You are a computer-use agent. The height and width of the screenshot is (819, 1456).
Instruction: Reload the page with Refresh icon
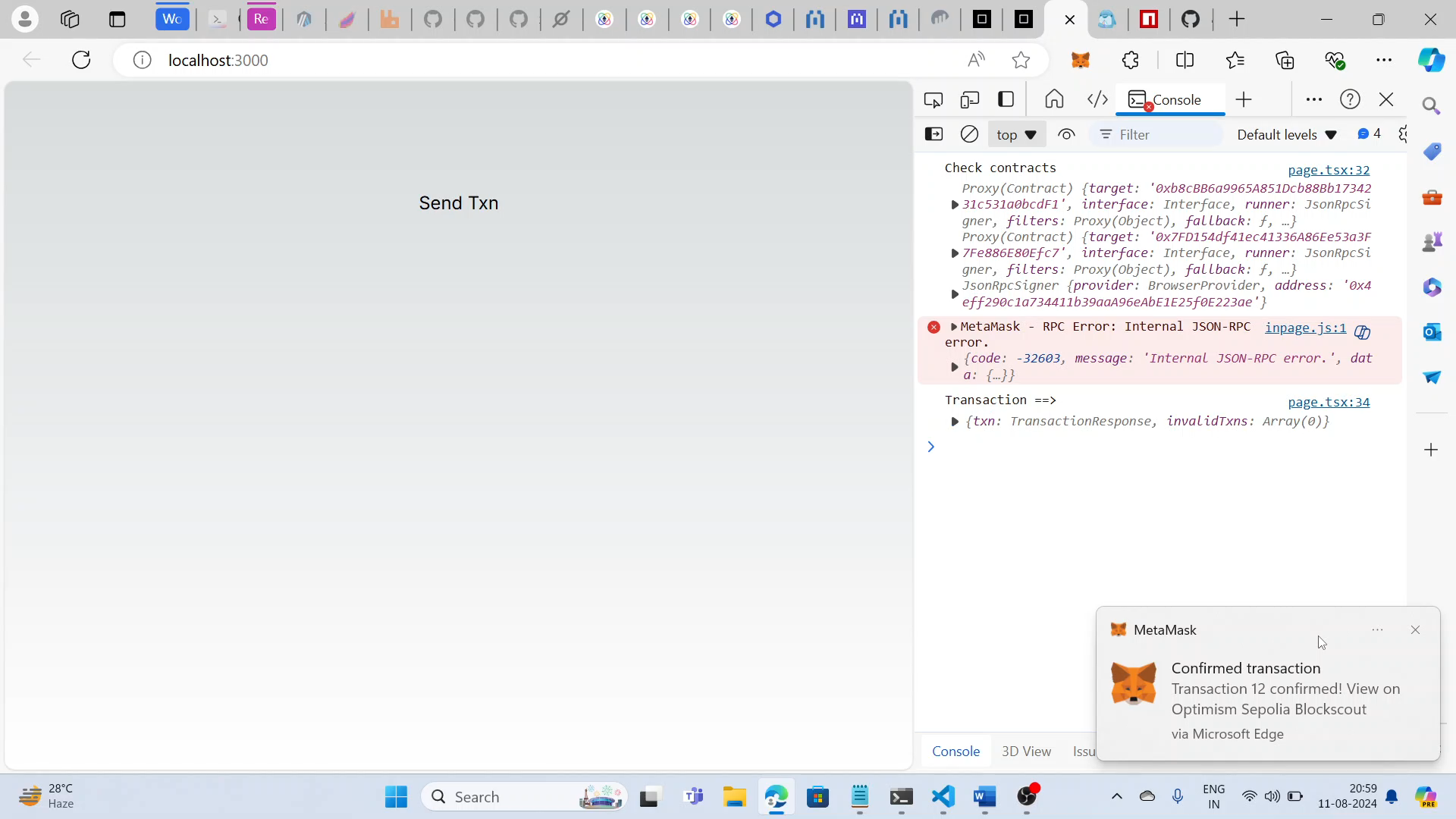click(x=81, y=60)
